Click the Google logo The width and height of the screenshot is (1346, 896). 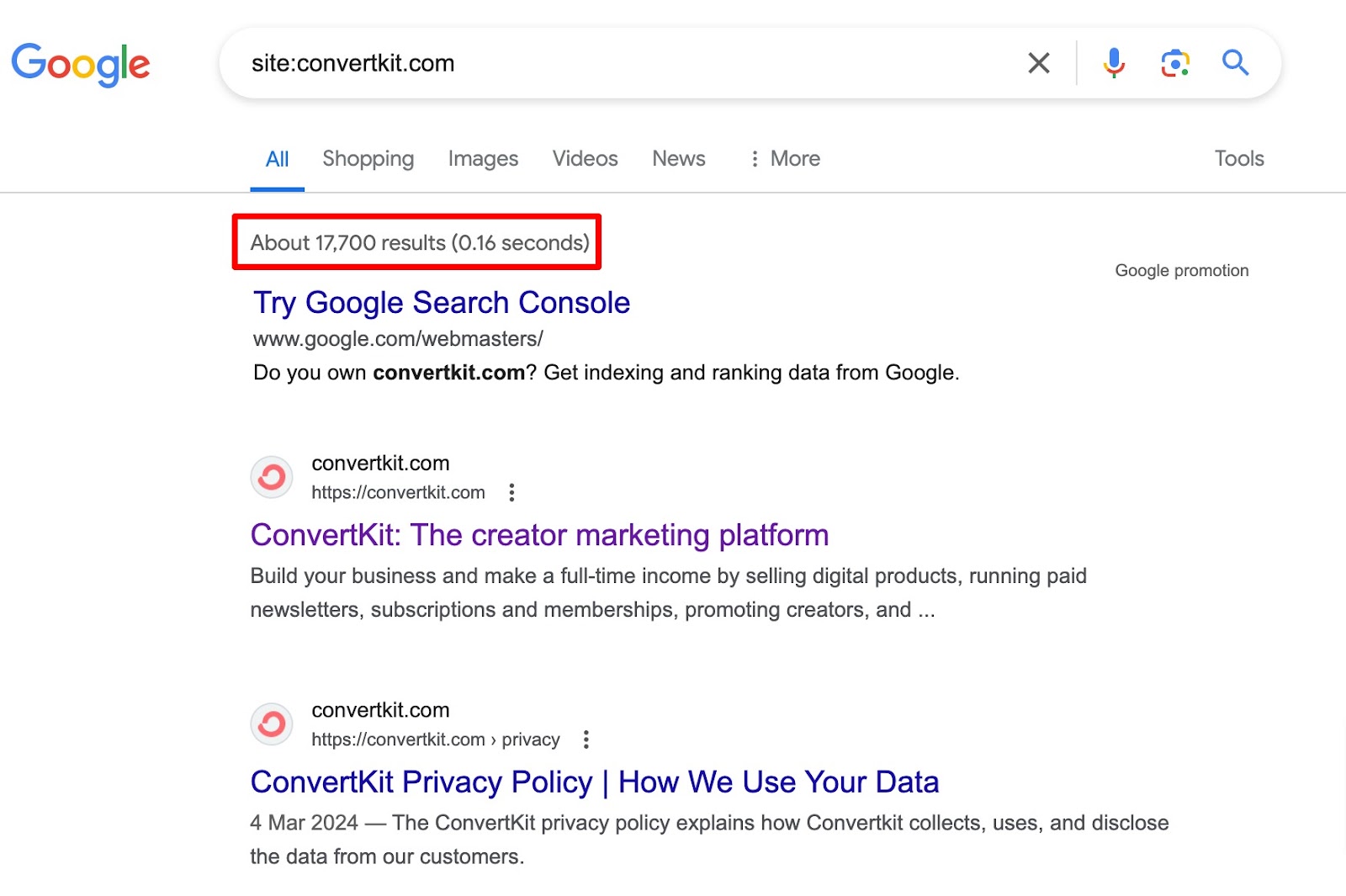(81, 65)
